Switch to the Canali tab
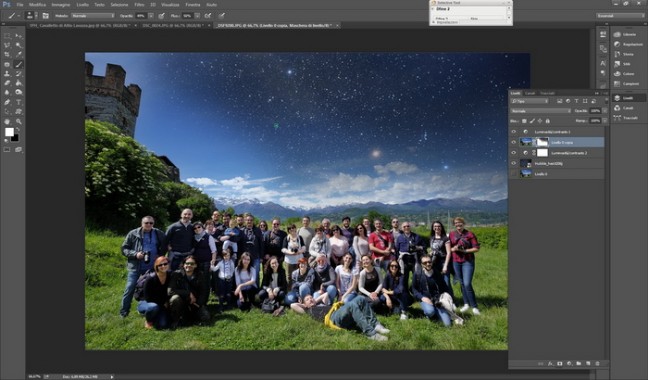 530,93
